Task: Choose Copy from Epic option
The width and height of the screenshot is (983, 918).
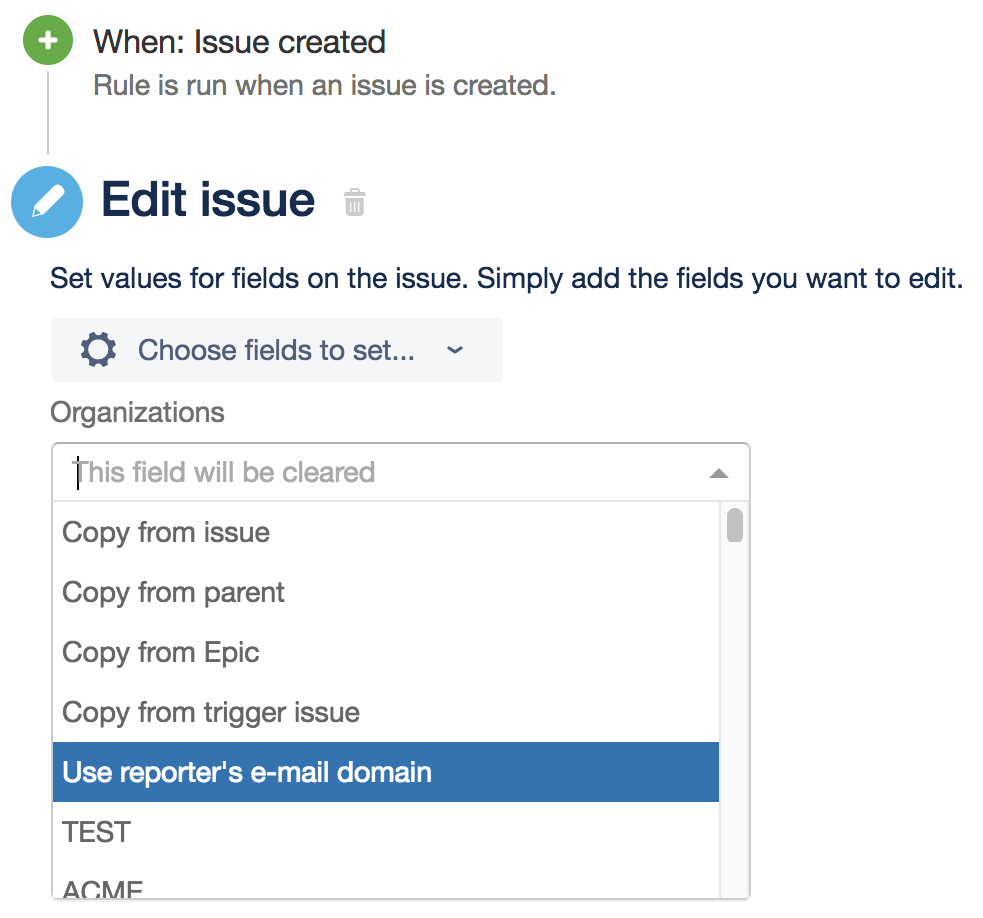Action: point(386,653)
